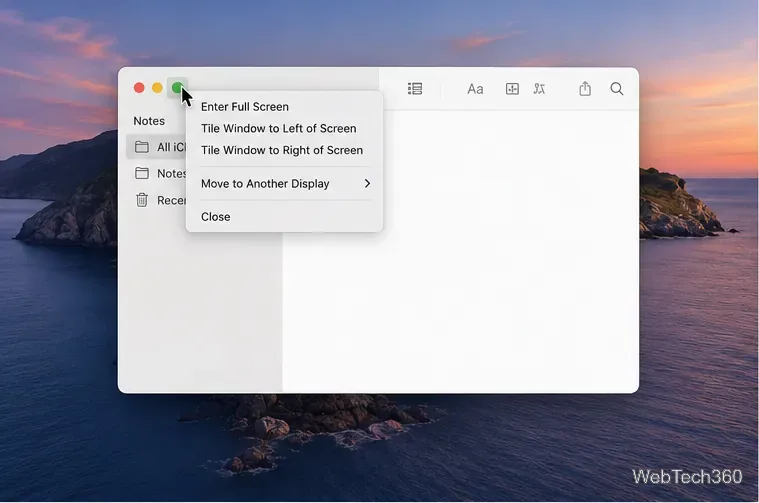Viewport: 759px width, 503px height.
Task: Choose Close in the popup menu
Action: click(x=285, y=216)
